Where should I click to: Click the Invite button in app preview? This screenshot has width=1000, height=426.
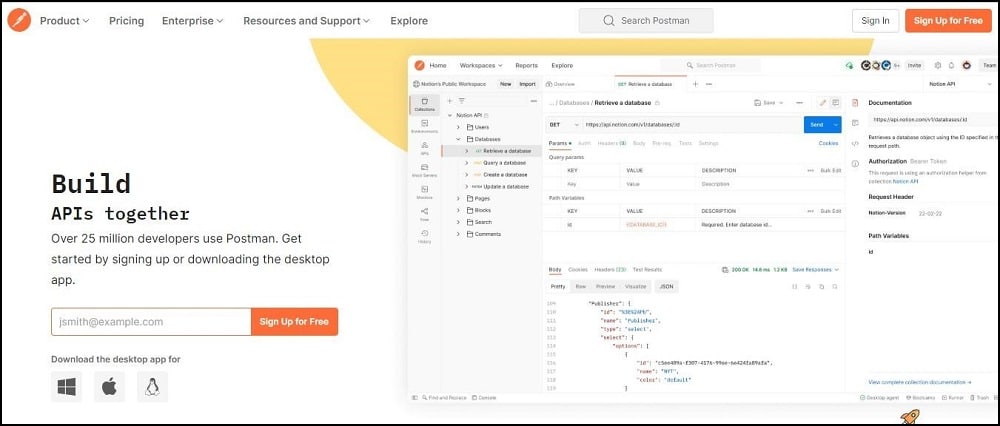click(x=915, y=65)
